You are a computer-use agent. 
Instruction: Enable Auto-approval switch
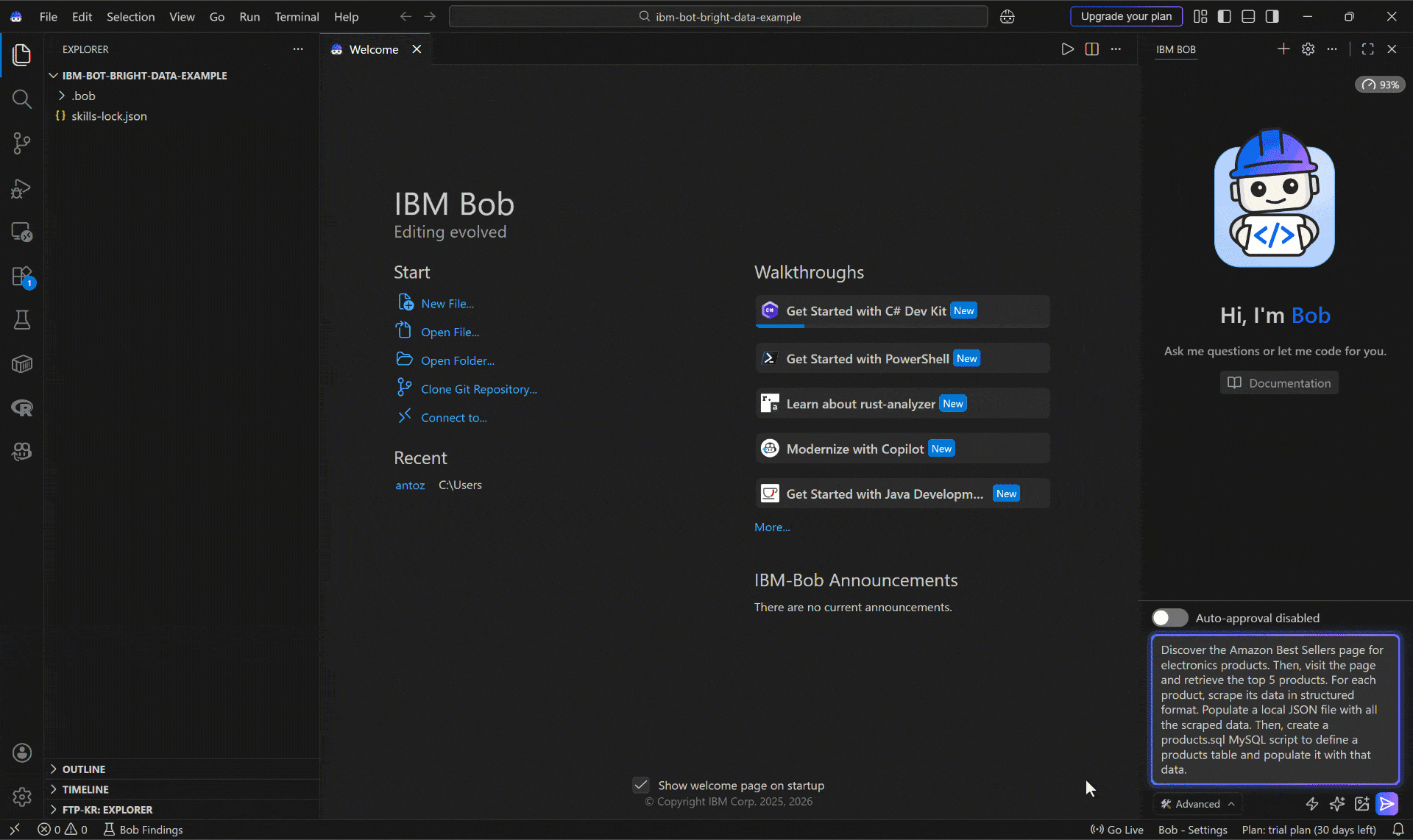pos(1169,618)
